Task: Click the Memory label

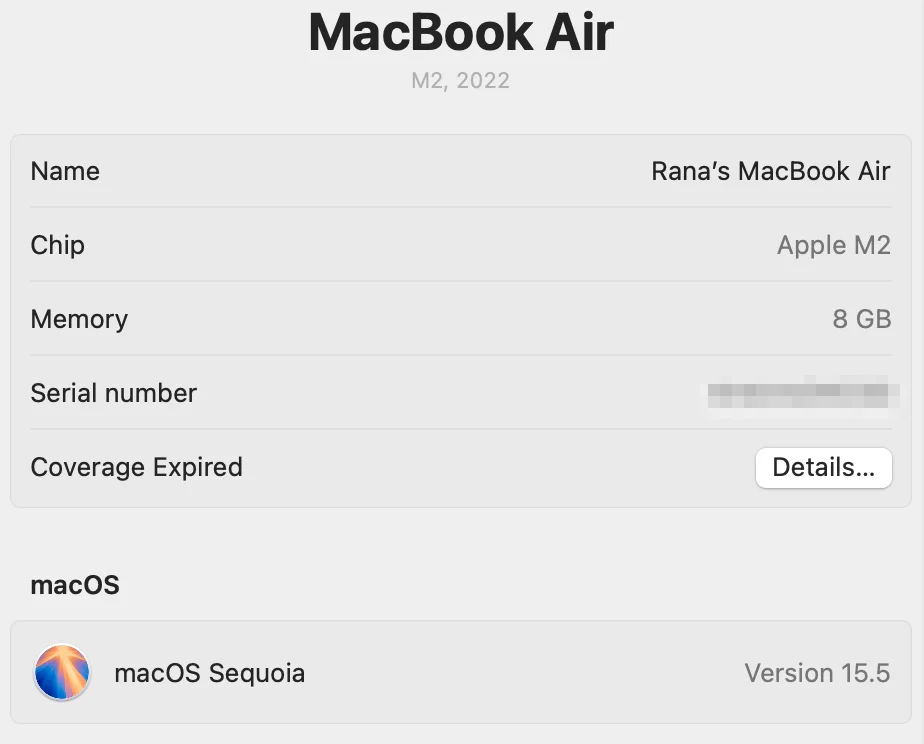Action: click(x=79, y=319)
